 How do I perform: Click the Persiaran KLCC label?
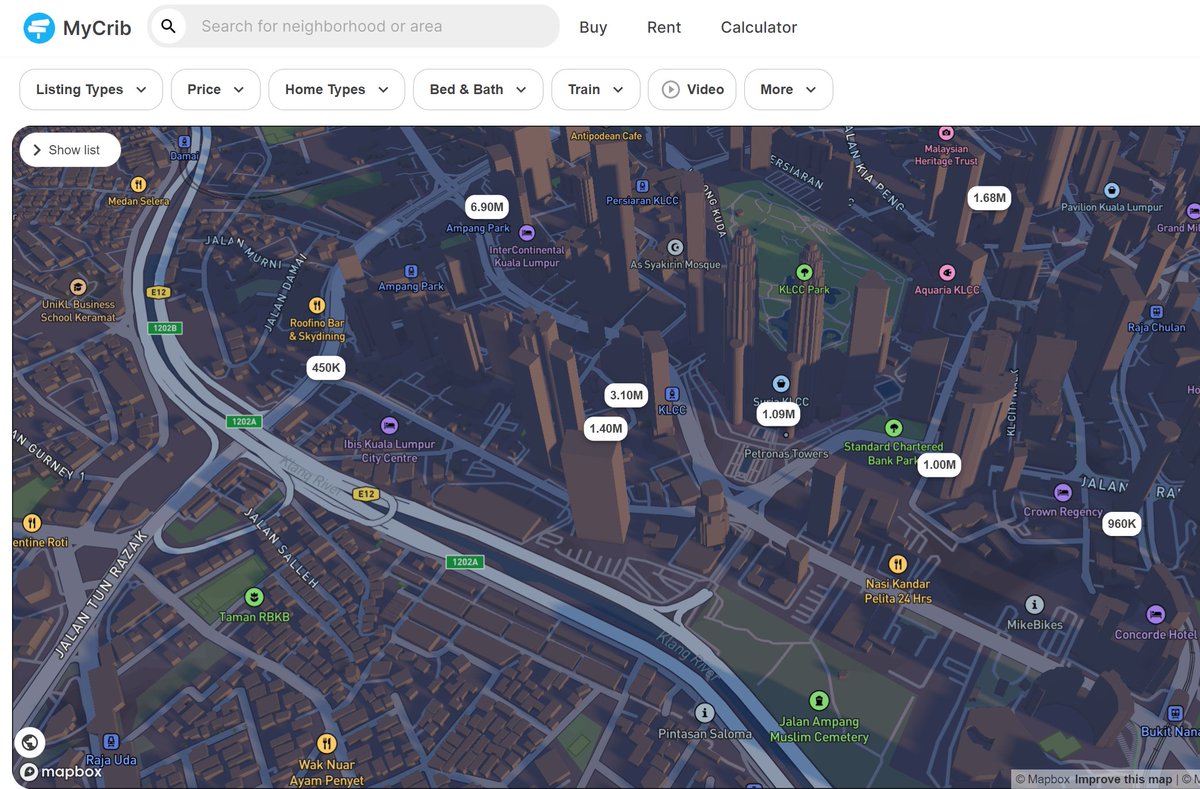pyautogui.click(x=642, y=201)
